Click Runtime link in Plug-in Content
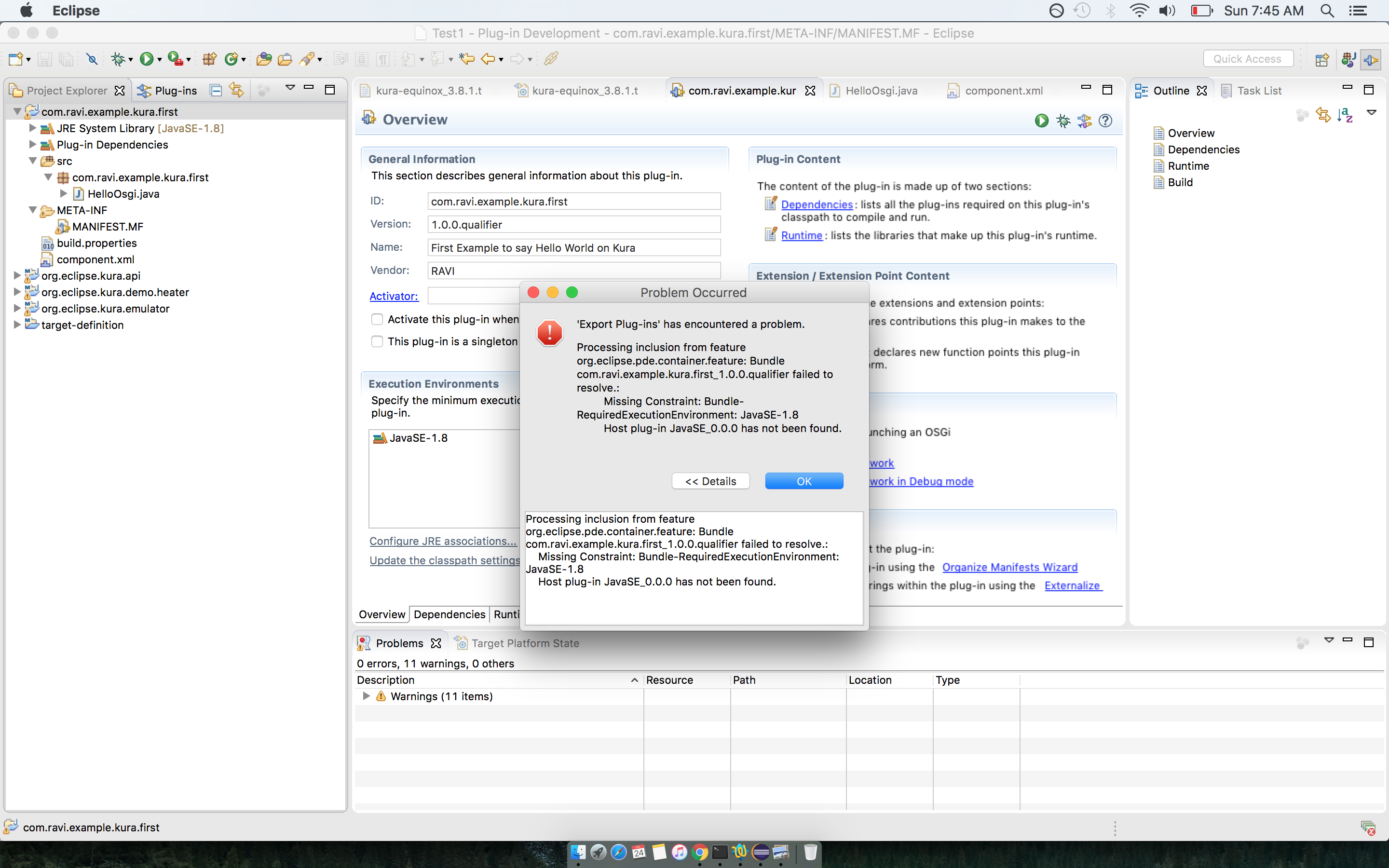1389x868 pixels. [x=801, y=235]
